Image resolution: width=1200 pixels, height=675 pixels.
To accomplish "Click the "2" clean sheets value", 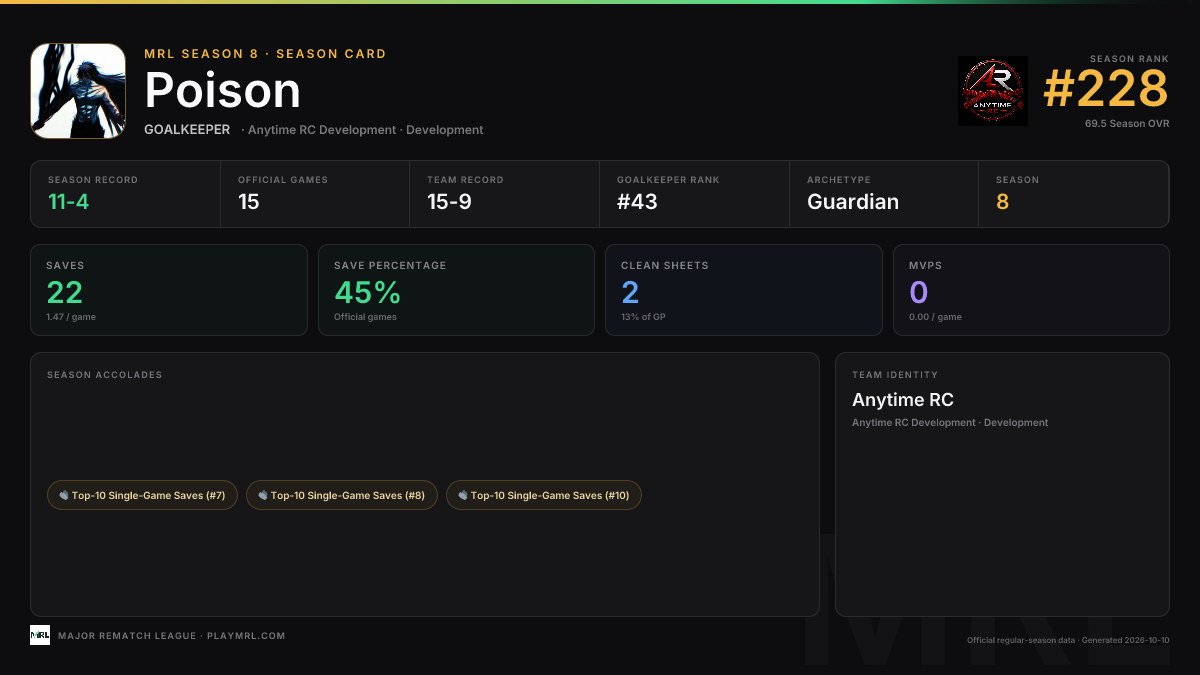I will [630, 292].
